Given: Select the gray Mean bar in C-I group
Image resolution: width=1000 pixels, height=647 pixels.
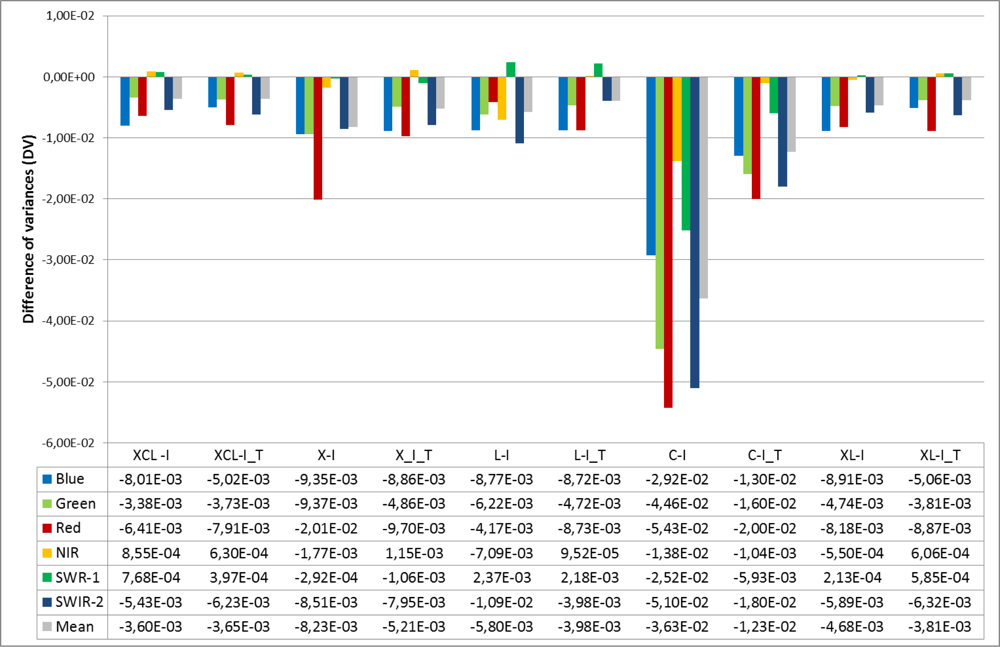Looking at the screenshot, I should 703,187.
